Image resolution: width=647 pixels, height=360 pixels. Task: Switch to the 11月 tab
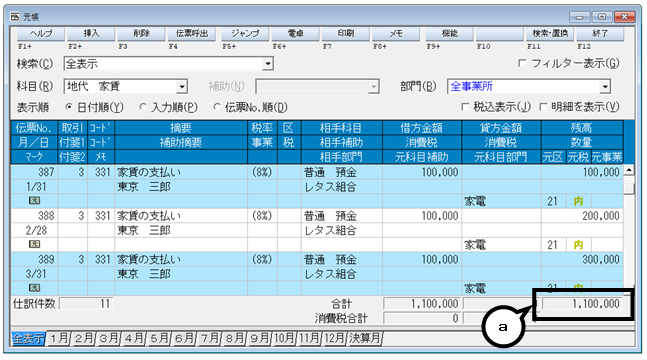[x=309, y=339]
